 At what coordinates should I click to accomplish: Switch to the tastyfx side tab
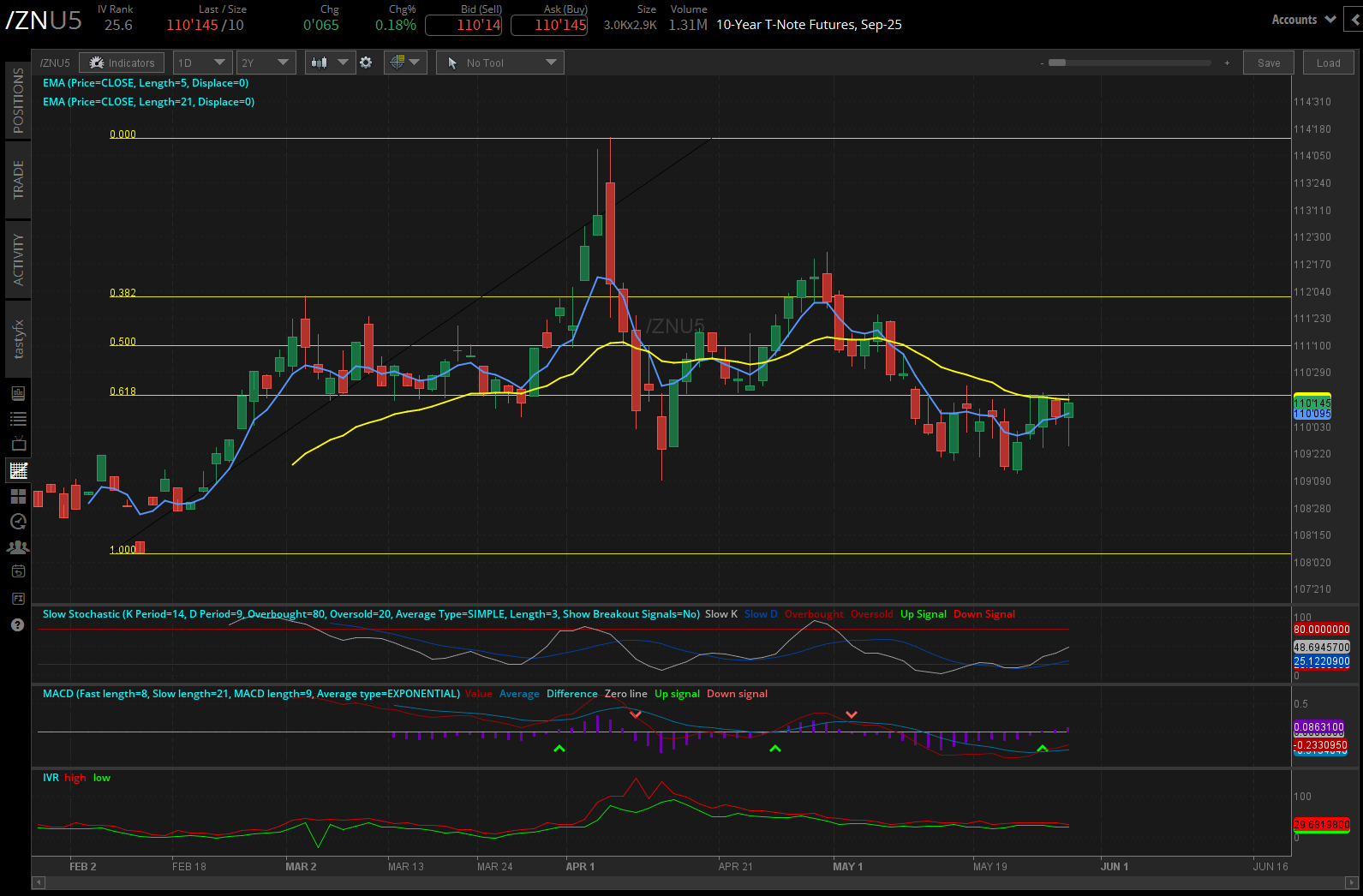(18, 339)
